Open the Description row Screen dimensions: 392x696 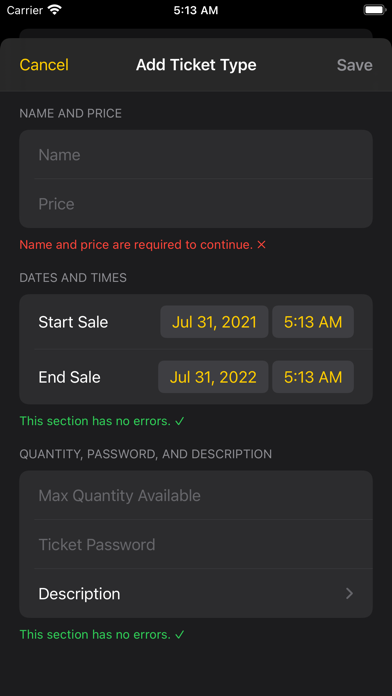(196, 593)
